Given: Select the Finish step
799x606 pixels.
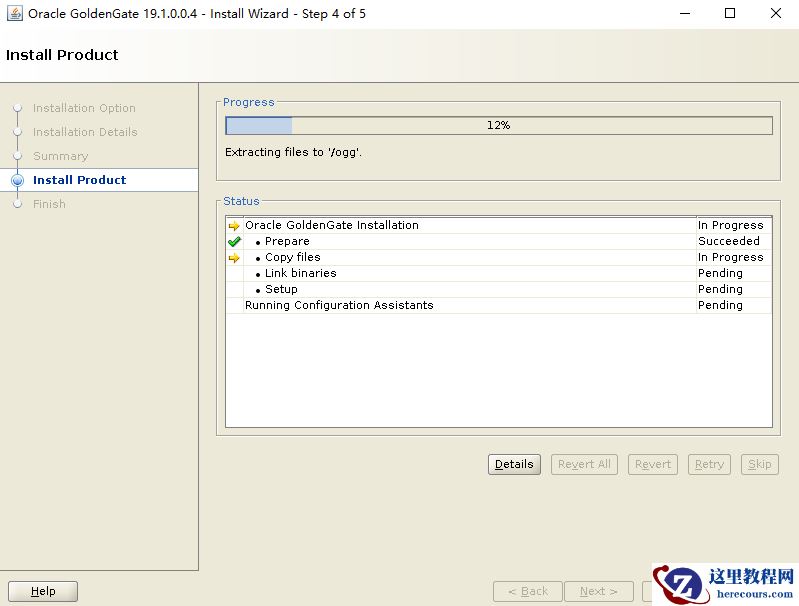Looking at the screenshot, I should click(49, 204).
